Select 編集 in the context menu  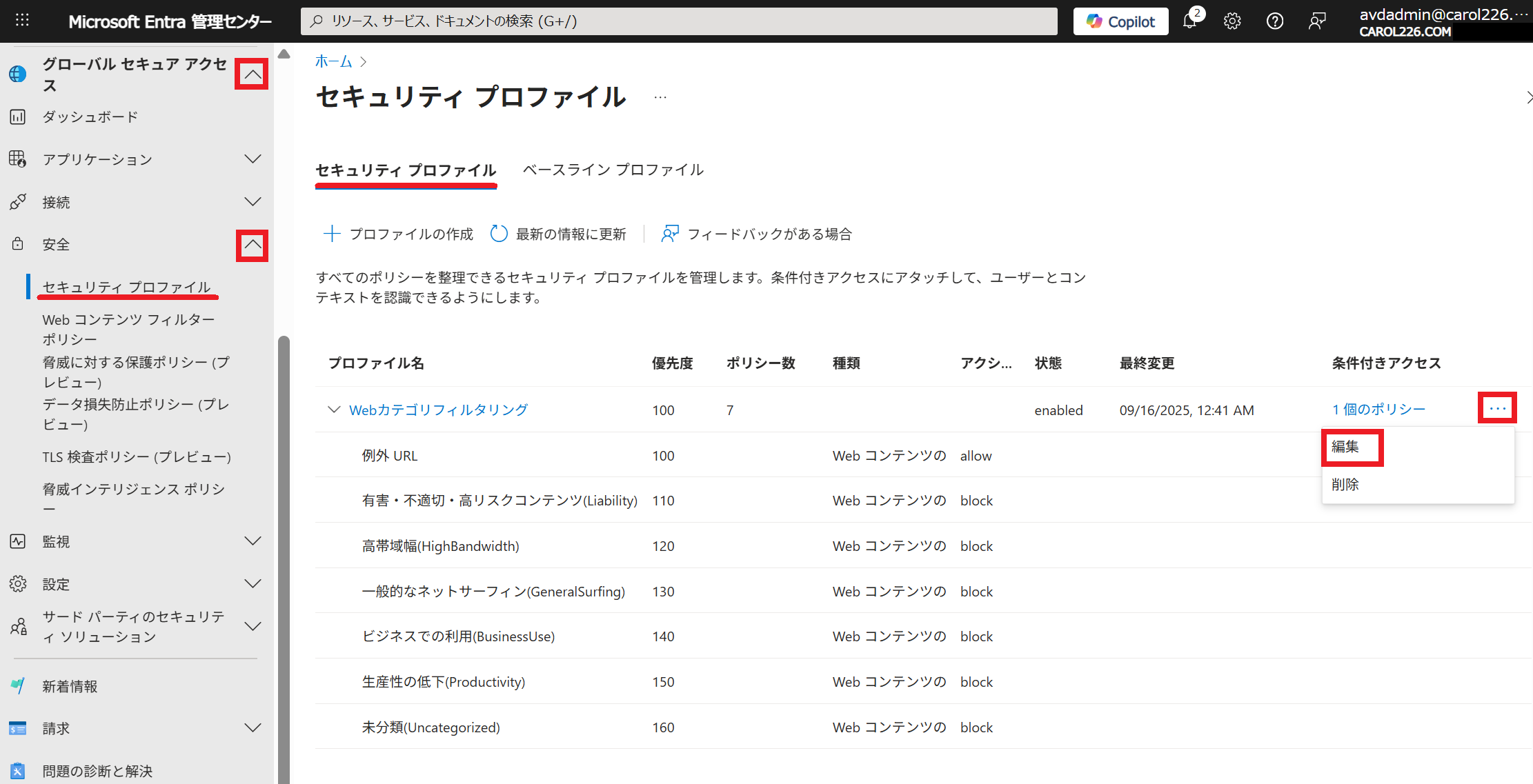[x=1345, y=447]
